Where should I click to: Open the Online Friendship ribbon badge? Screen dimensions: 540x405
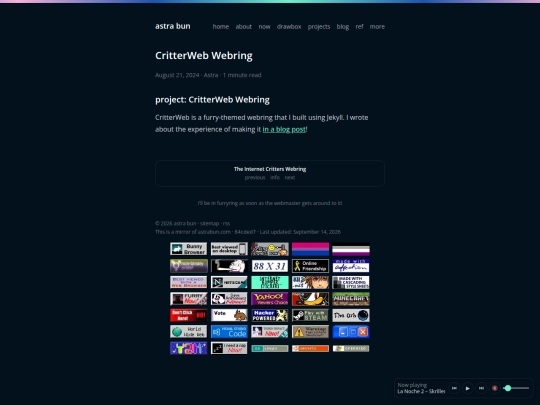[310, 266]
